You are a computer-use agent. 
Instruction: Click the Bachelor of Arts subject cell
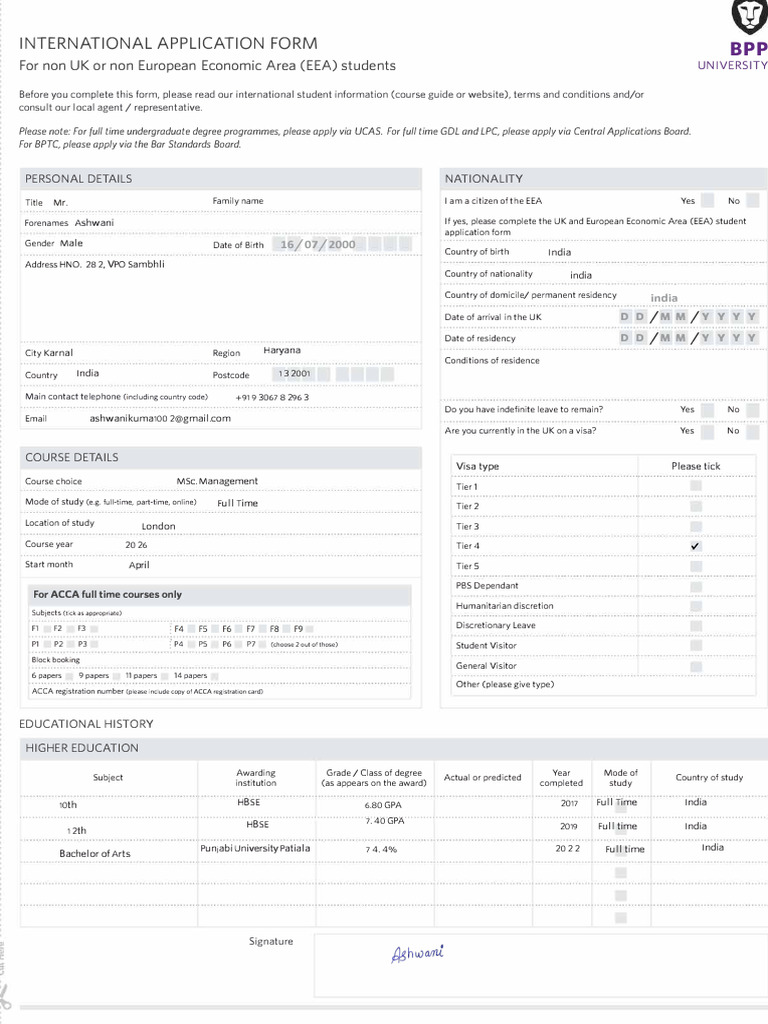(x=108, y=853)
